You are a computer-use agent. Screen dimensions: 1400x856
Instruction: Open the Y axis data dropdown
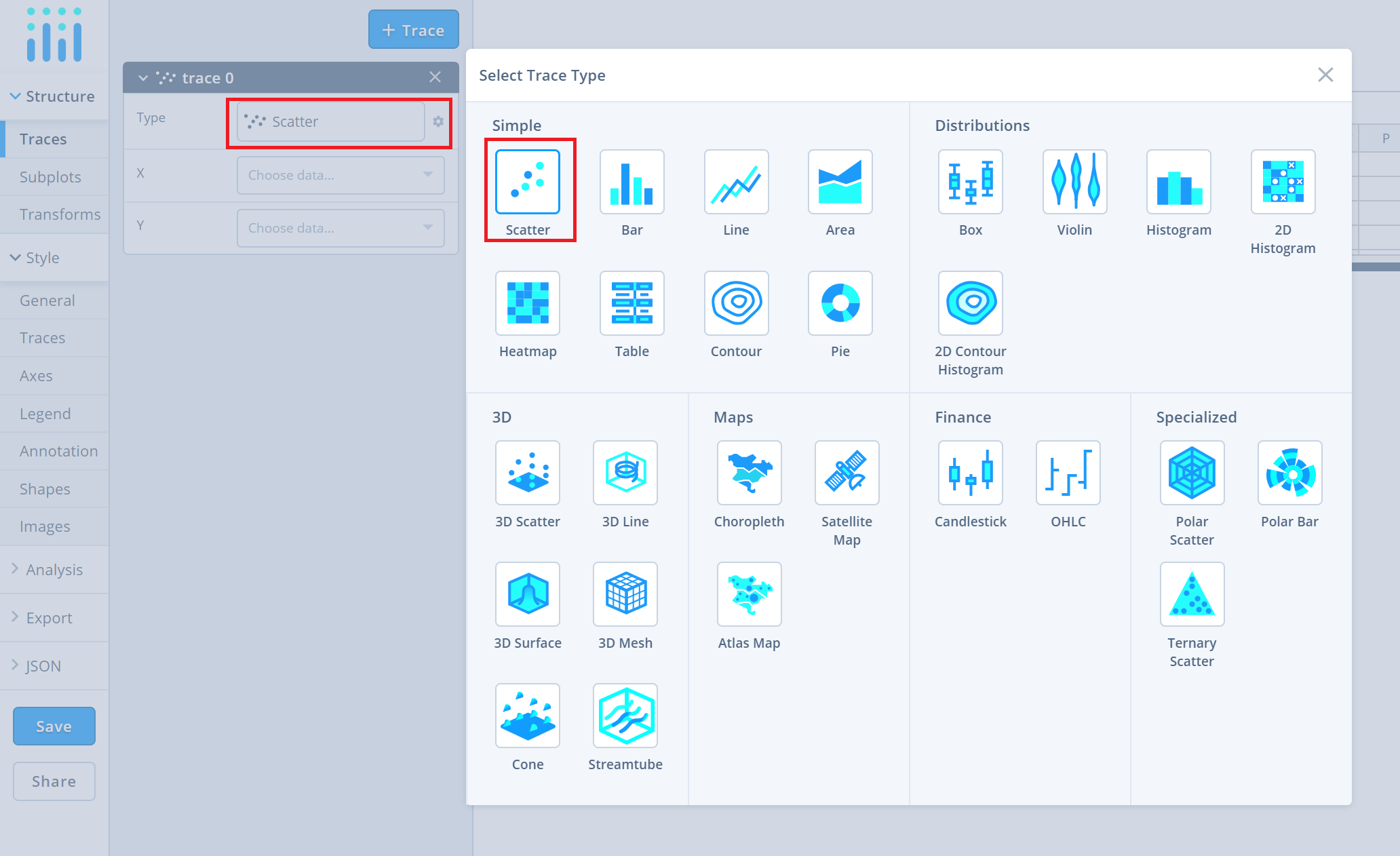tap(335, 227)
